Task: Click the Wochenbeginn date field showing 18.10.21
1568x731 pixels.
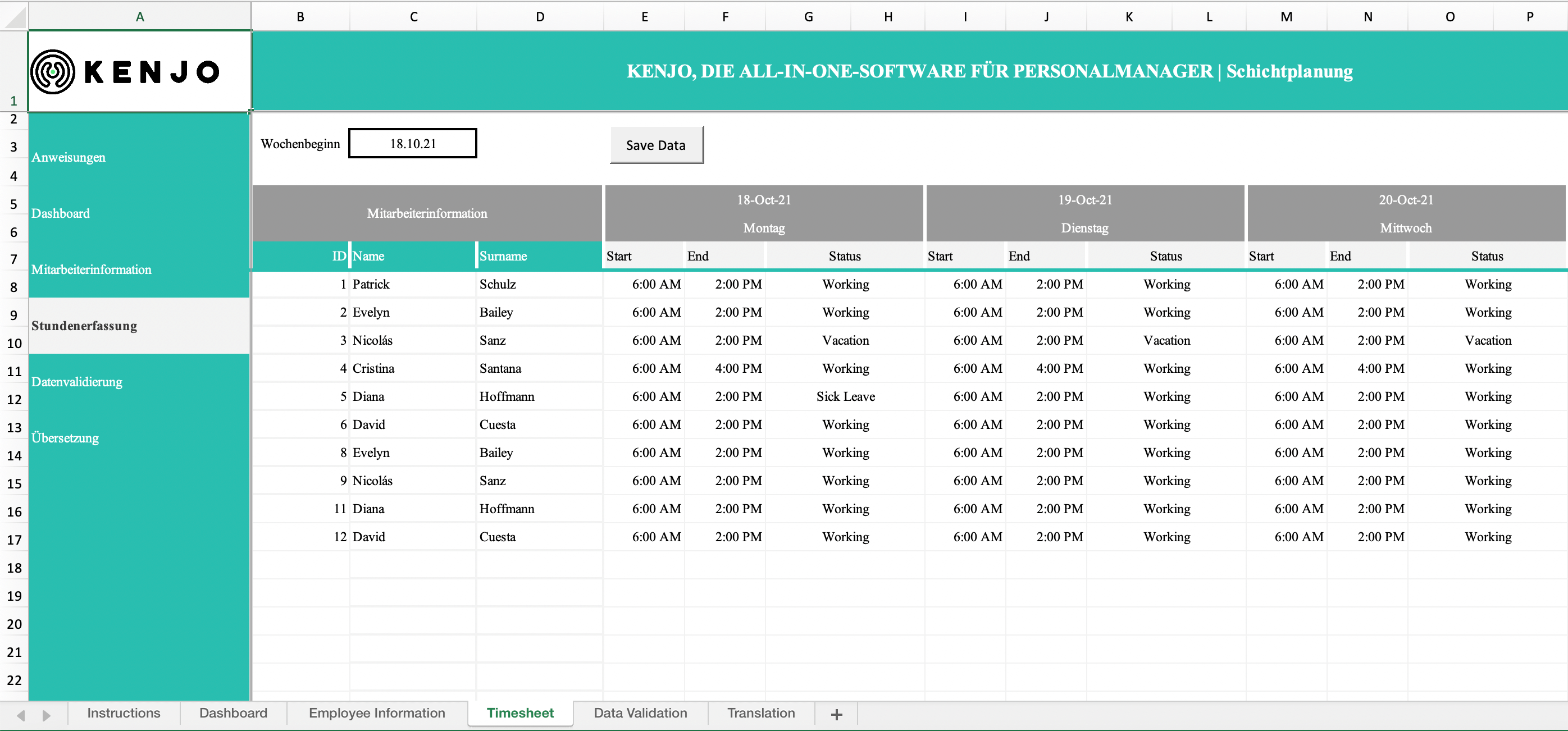Action: [412, 143]
